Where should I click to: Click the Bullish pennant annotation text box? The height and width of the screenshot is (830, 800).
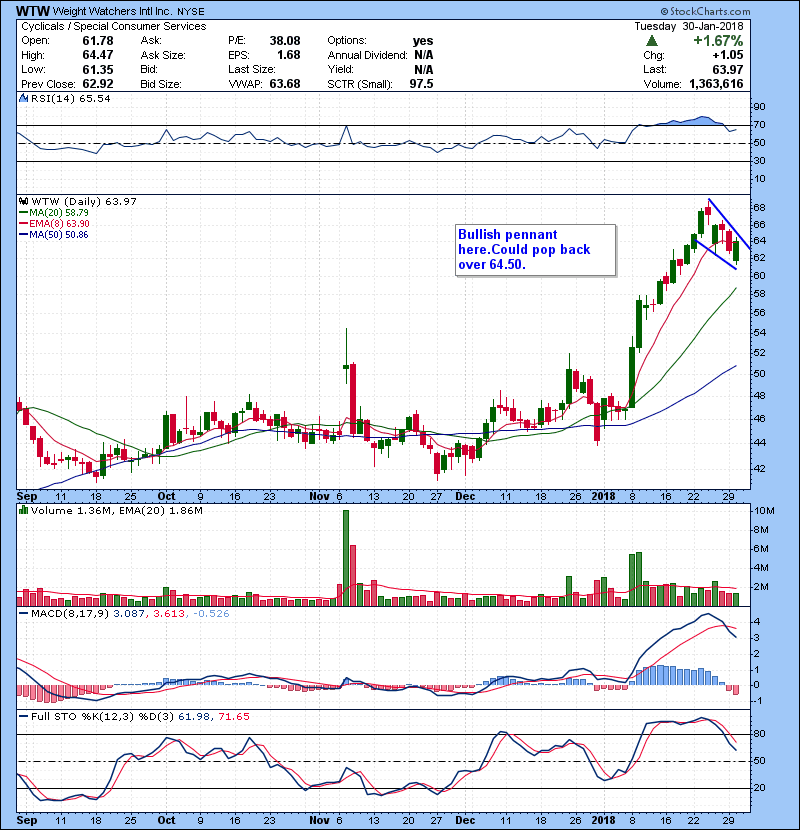pyautogui.click(x=535, y=250)
